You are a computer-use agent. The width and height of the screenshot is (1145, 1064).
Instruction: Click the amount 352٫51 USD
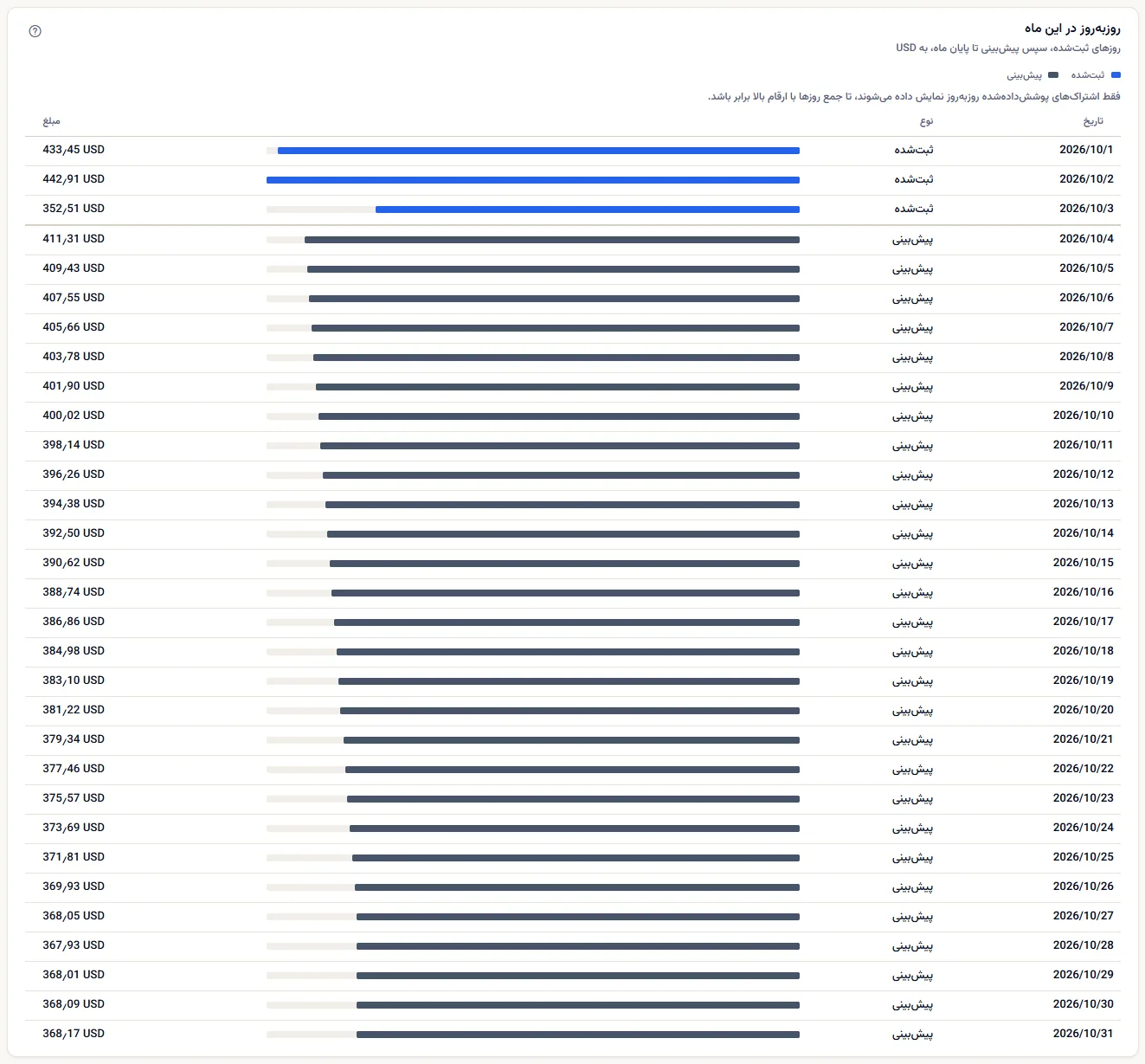74,209
